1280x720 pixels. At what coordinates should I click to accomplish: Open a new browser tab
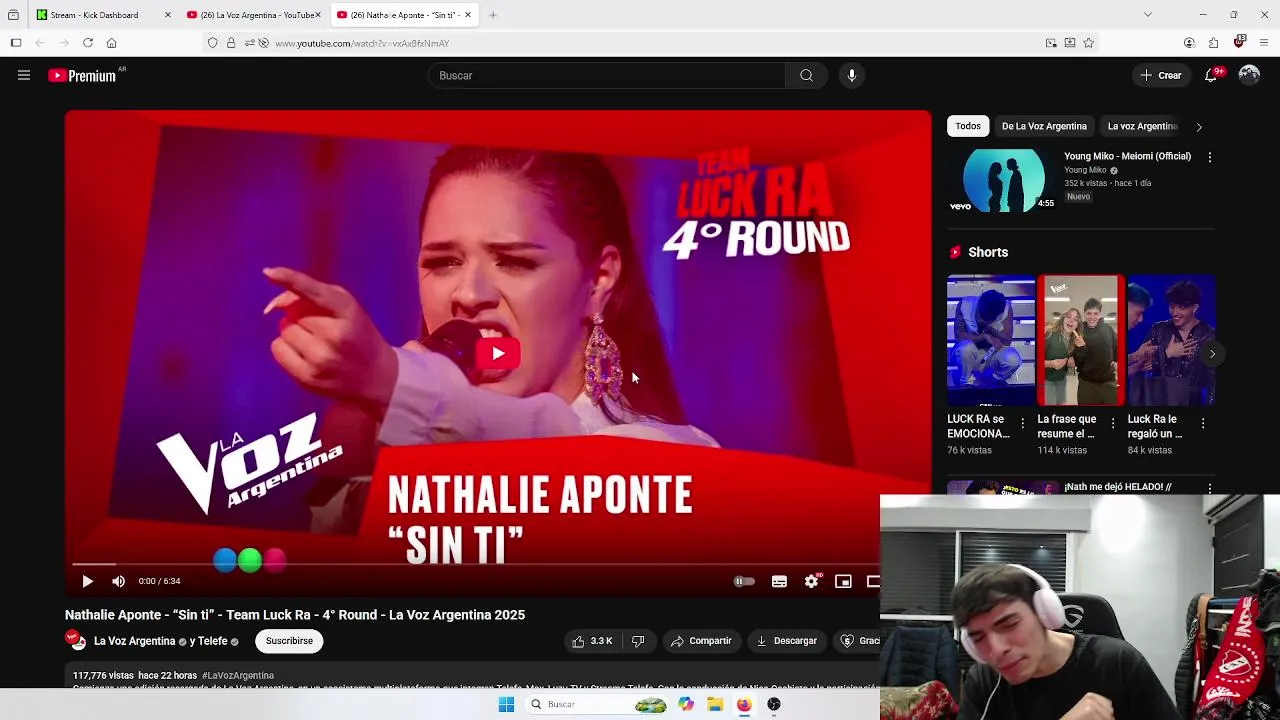coord(493,15)
